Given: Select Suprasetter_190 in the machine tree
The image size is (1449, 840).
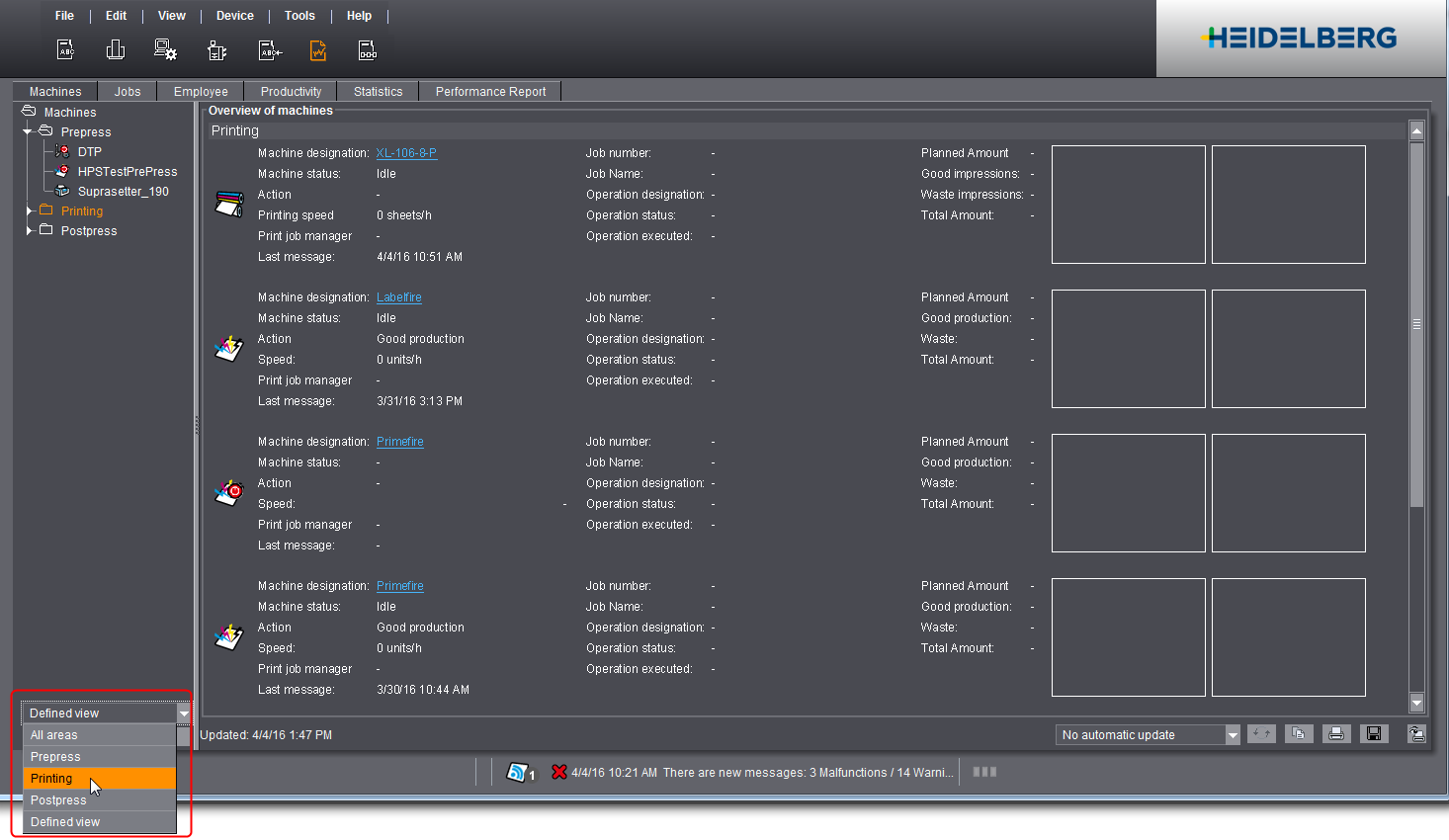Looking at the screenshot, I should 124,192.
